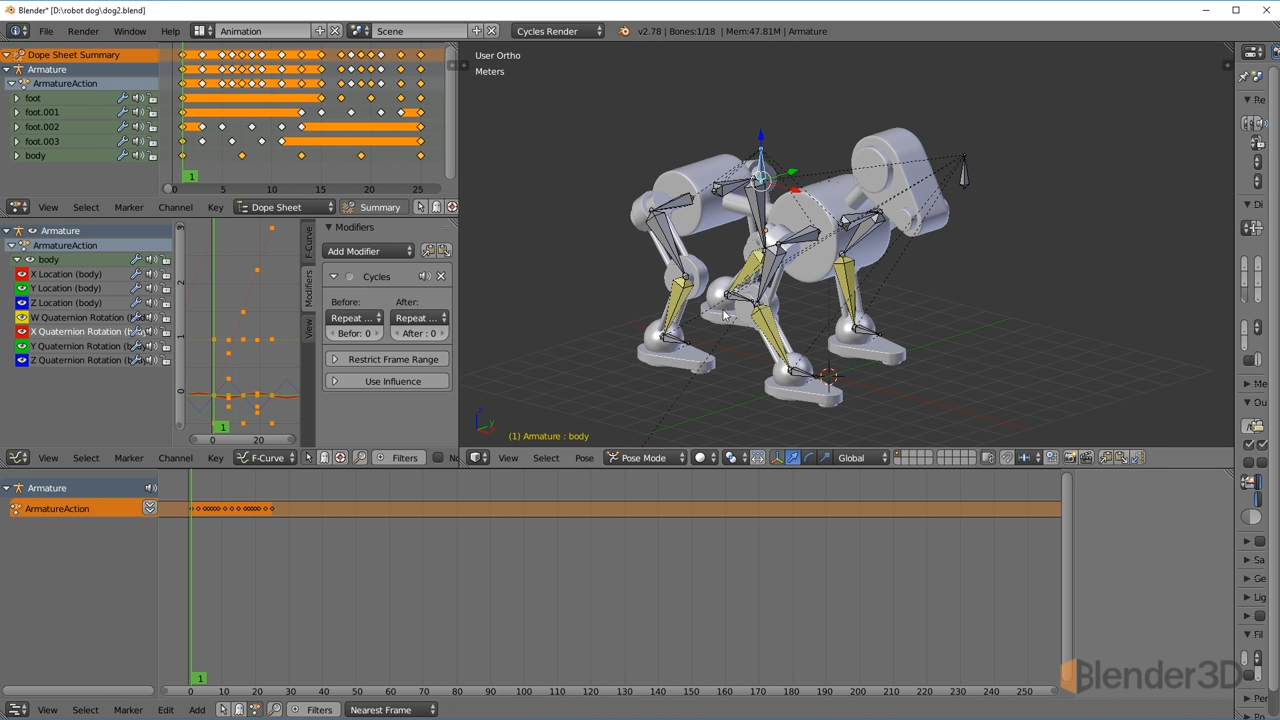Screen dimensions: 1280x720
Task: Expand the foot.002 channel
Action: pyautogui.click(x=17, y=127)
